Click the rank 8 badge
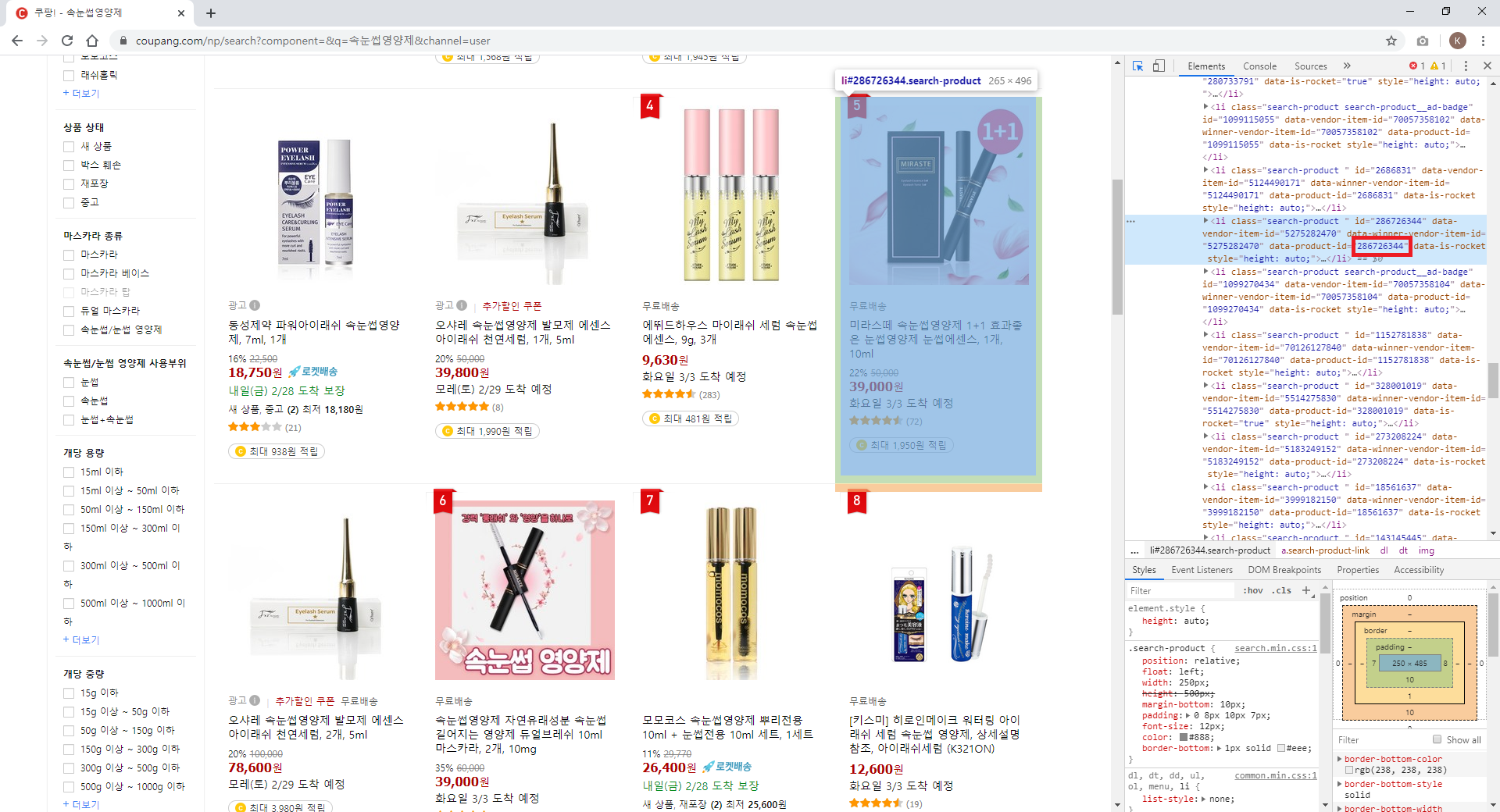This screenshot has width=1500, height=812. tap(857, 500)
